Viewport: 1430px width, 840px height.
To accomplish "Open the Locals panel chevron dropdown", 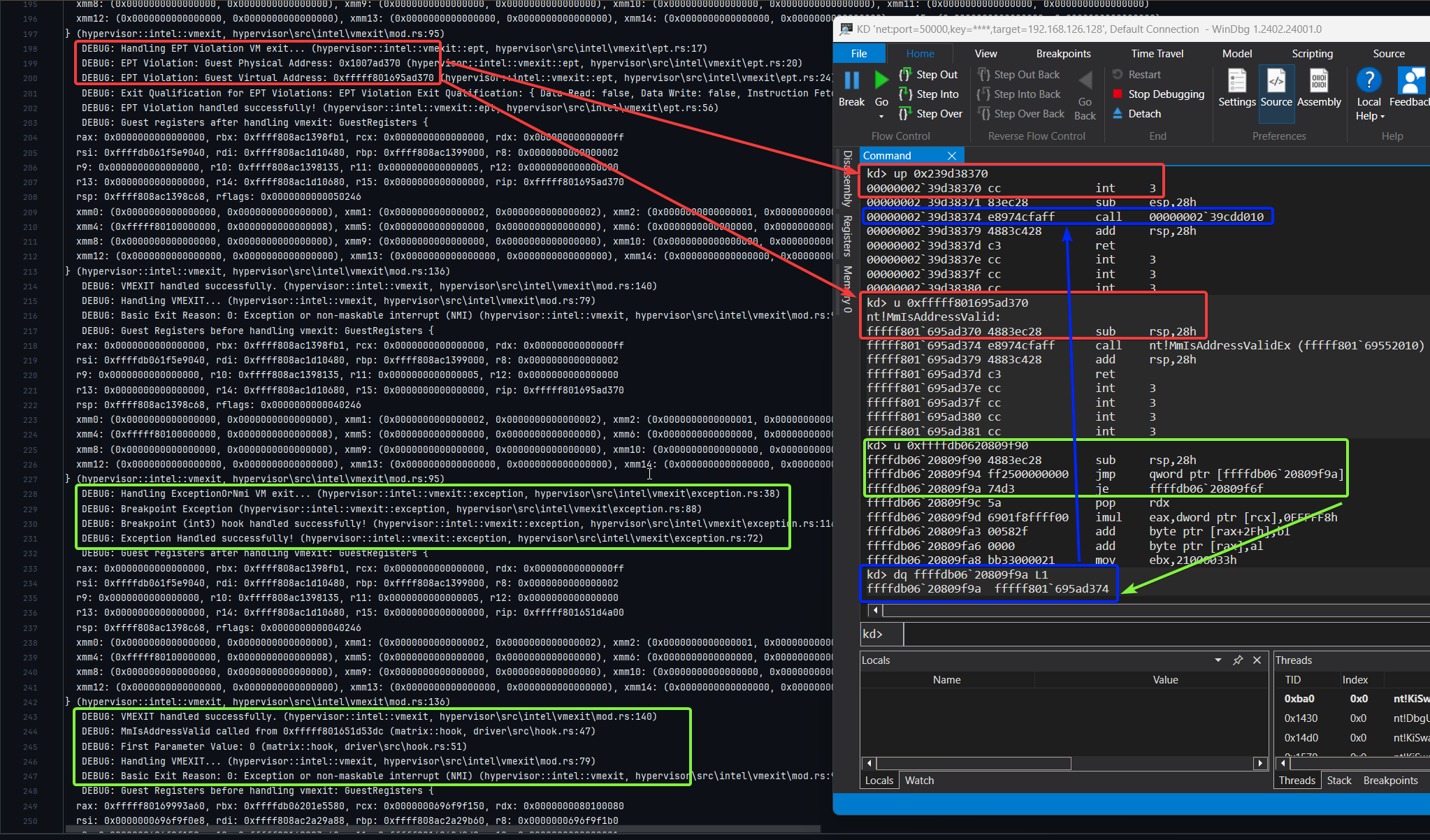I will click(1219, 660).
